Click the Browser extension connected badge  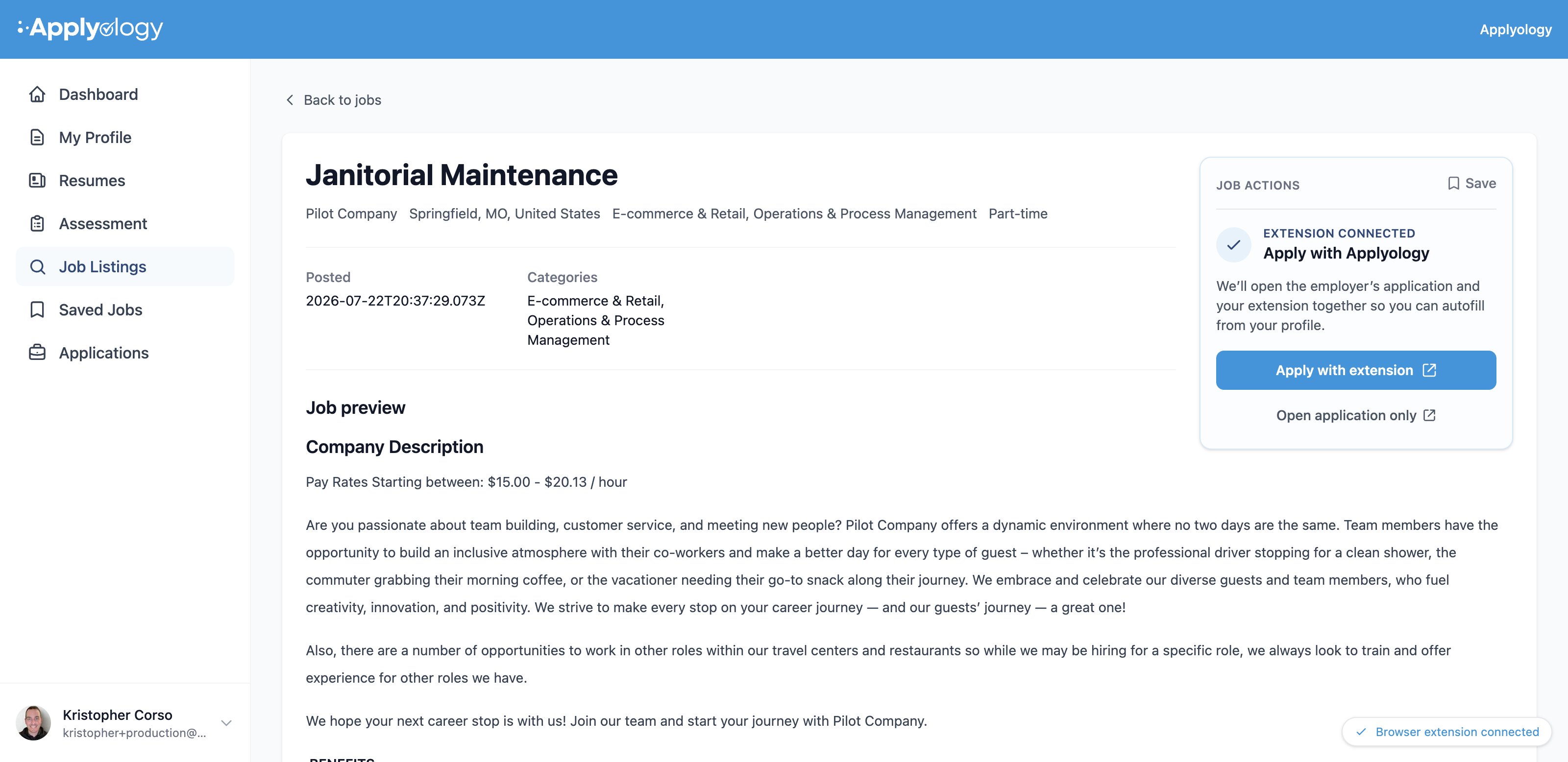coord(1447,732)
